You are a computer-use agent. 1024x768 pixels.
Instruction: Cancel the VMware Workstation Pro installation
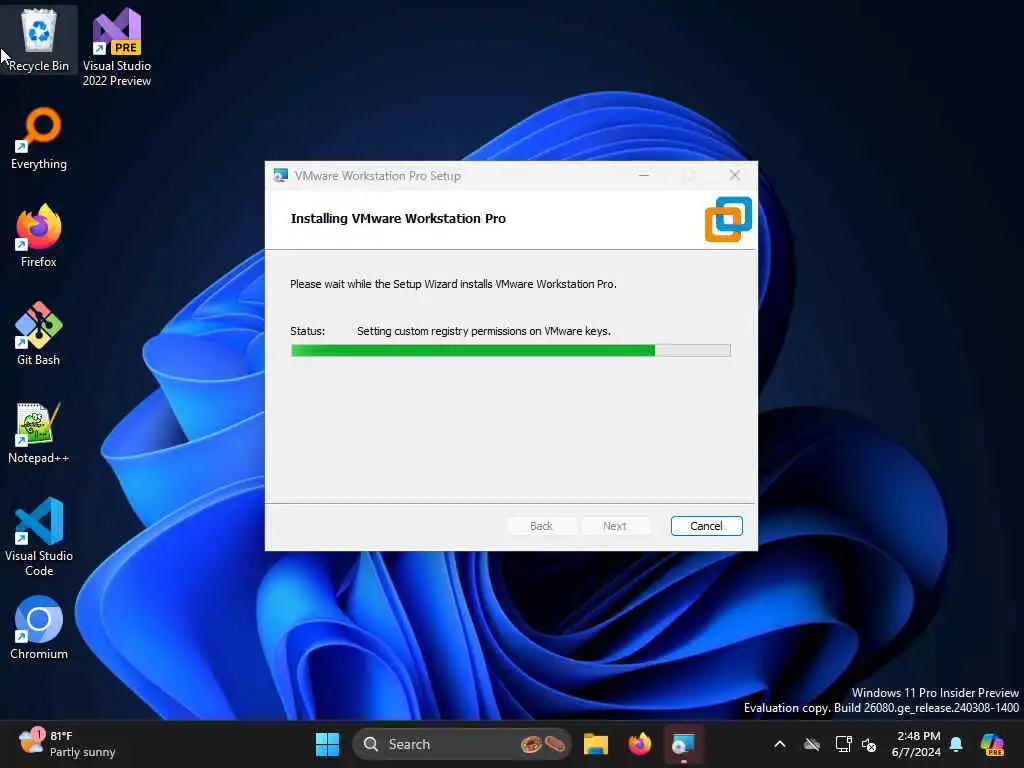tap(707, 526)
